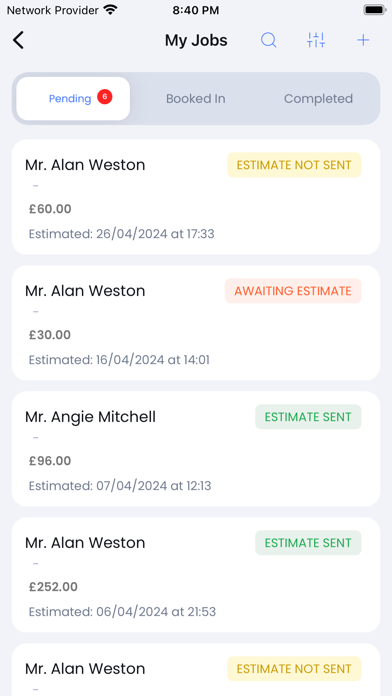392x696 pixels.
Task: Select the Pending tab
Action: tap(73, 99)
